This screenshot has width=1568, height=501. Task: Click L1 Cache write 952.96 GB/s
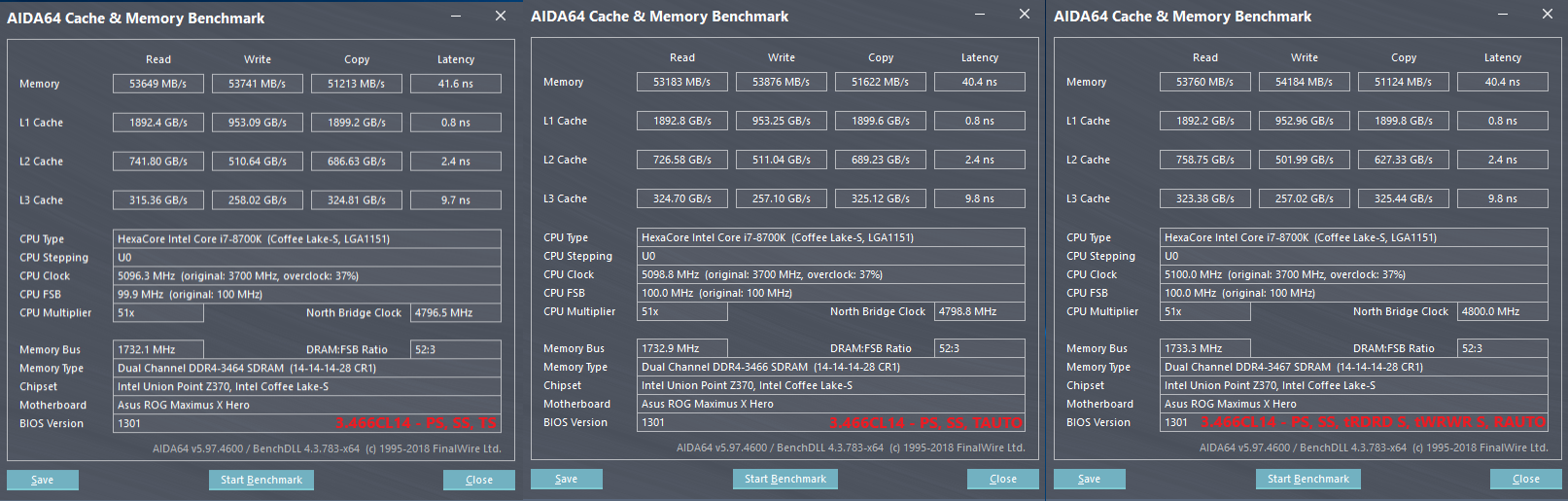[x=1305, y=121]
